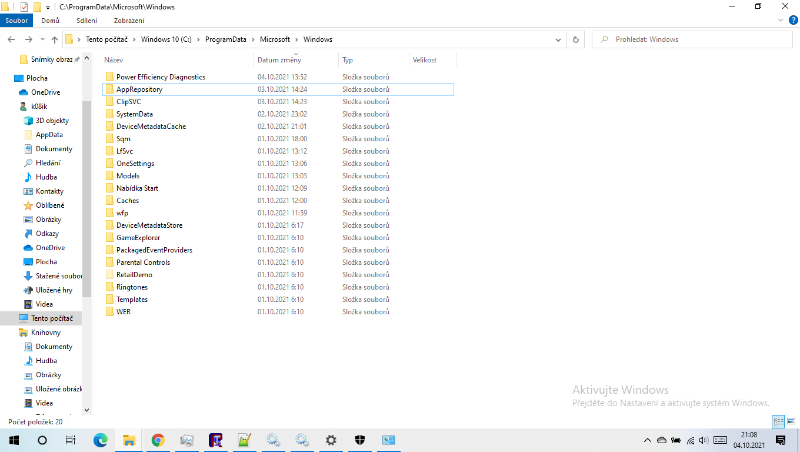Select the Parental Controls folder
The image size is (800, 452).
143,262
